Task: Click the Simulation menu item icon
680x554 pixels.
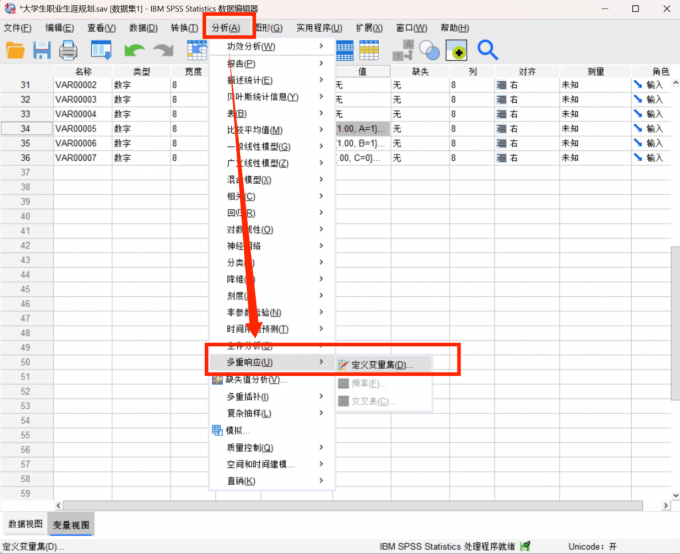Action: pos(217,430)
